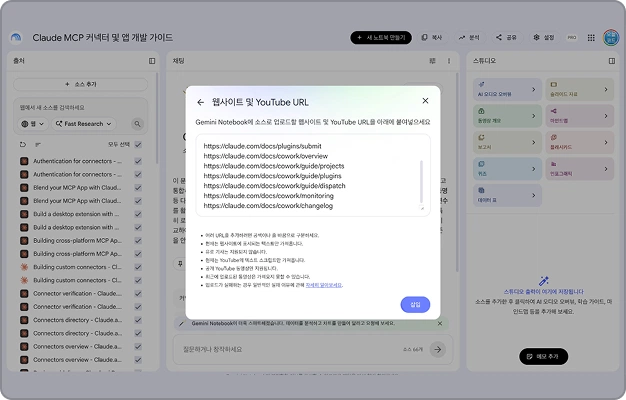Click the refresh icon above the source list

[23, 145]
